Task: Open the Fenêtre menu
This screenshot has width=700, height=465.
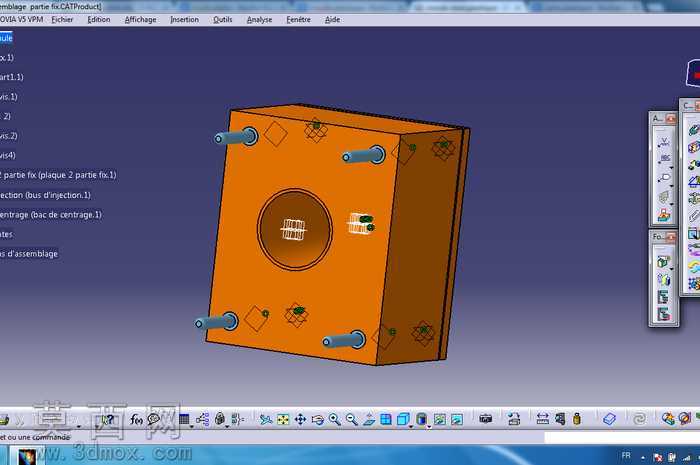Action: (x=298, y=20)
